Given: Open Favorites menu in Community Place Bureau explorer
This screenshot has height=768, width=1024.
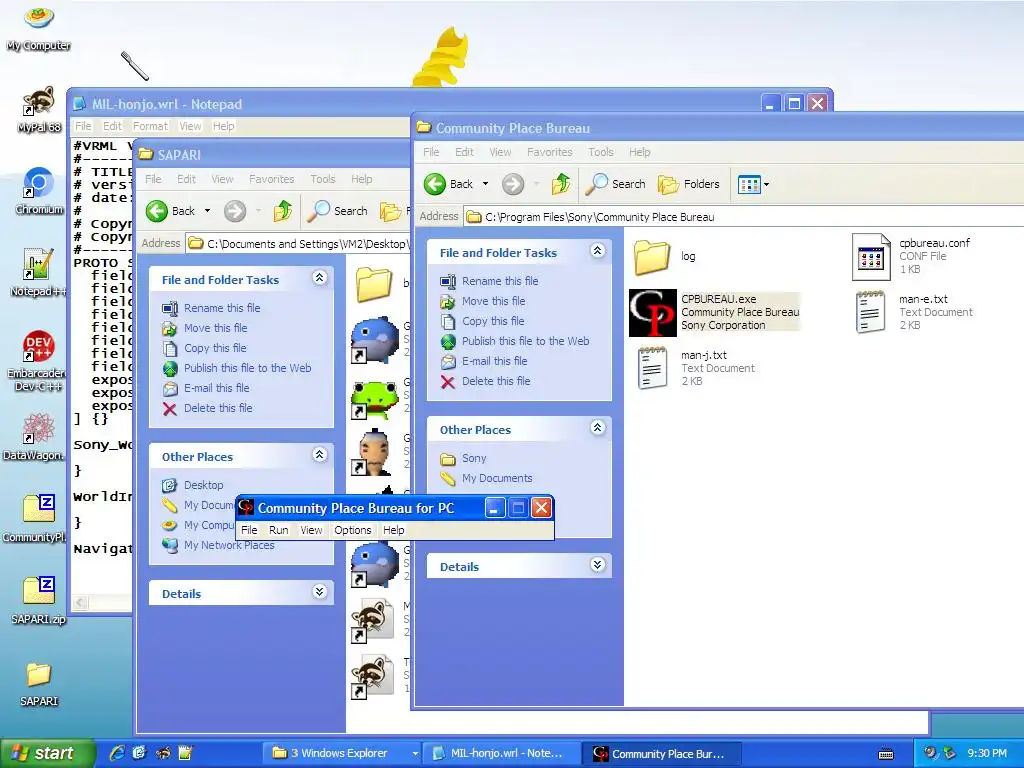Looking at the screenshot, I should pyautogui.click(x=549, y=152).
